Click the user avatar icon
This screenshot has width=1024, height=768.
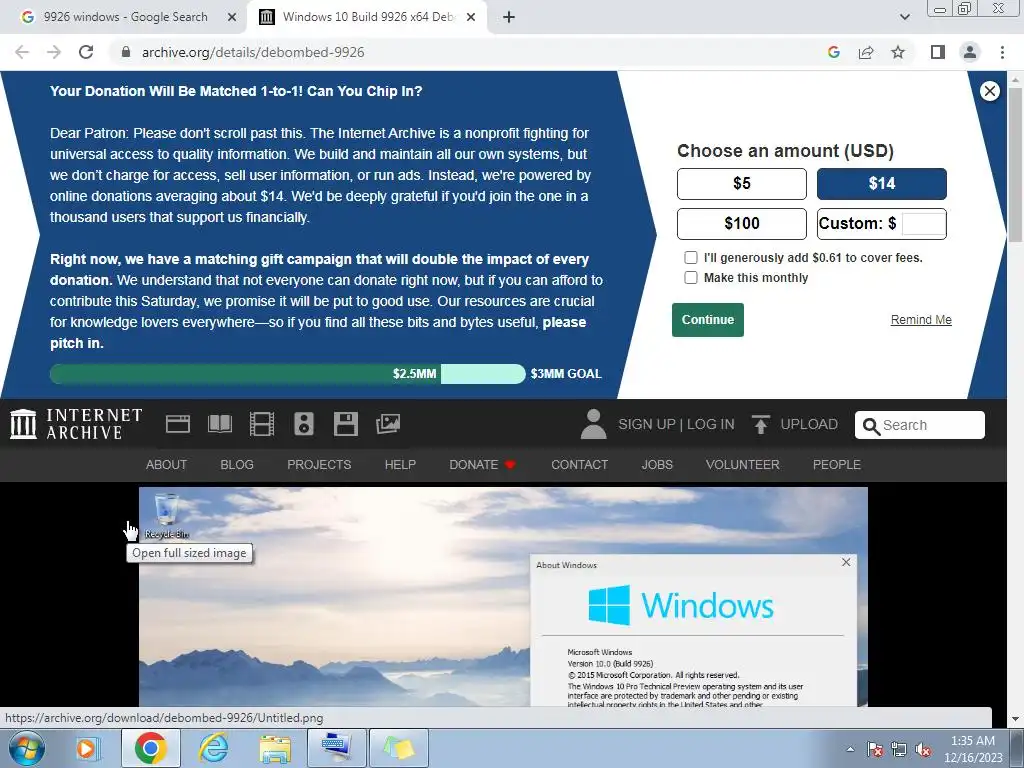593,424
